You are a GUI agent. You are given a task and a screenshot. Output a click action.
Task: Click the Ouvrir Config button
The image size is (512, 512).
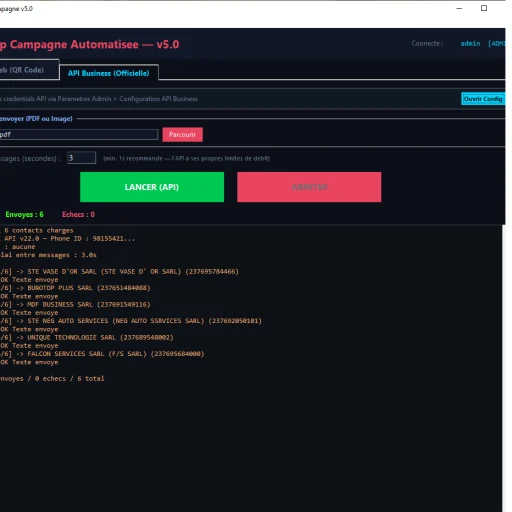(483, 99)
